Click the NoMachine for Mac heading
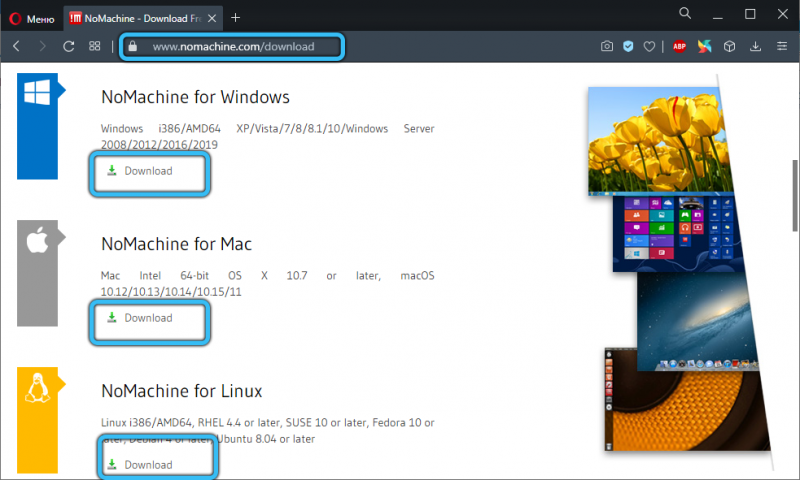The width and height of the screenshot is (800, 480). point(177,244)
